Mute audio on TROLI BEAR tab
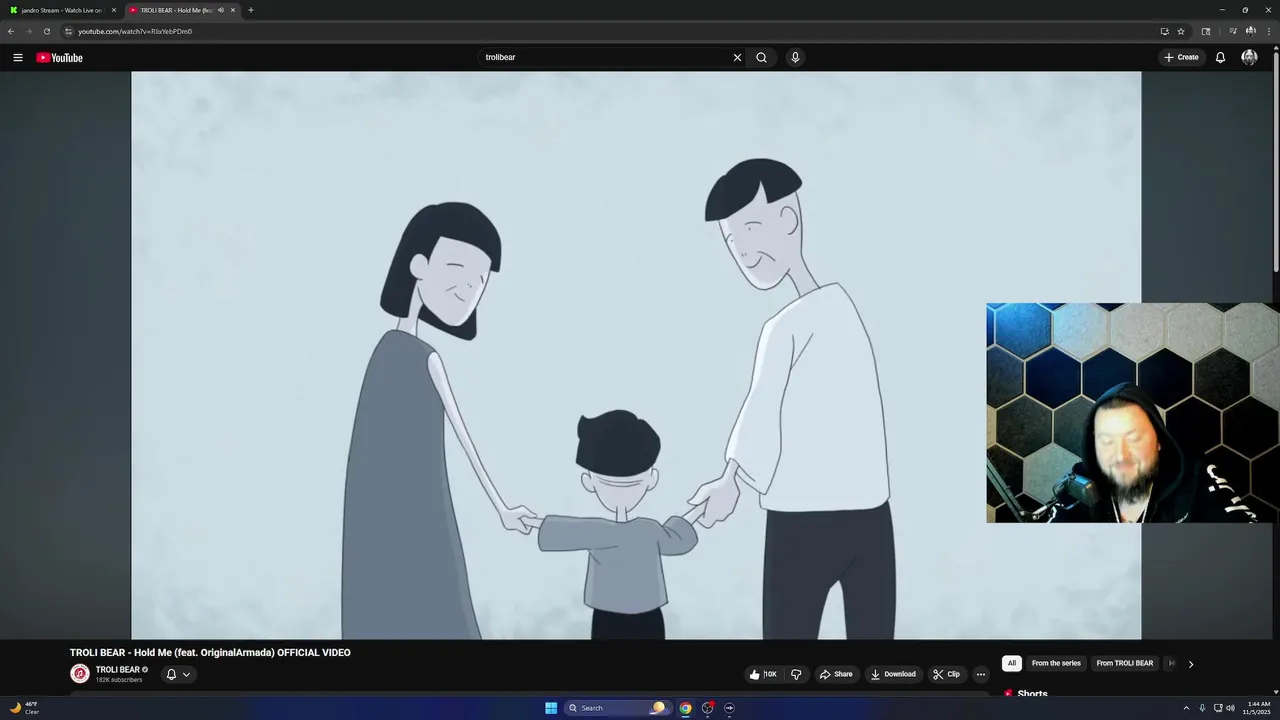The height and width of the screenshot is (720, 1280). click(x=221, y=10)
